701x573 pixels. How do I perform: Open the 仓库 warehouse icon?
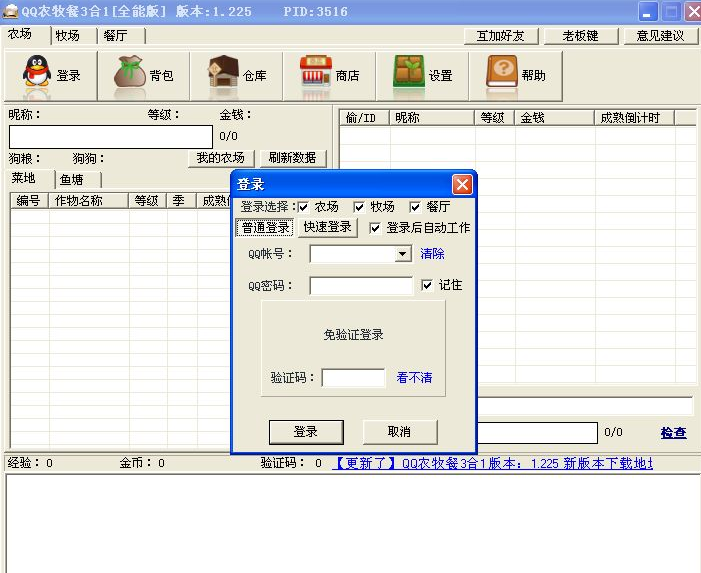pos(224,71)
